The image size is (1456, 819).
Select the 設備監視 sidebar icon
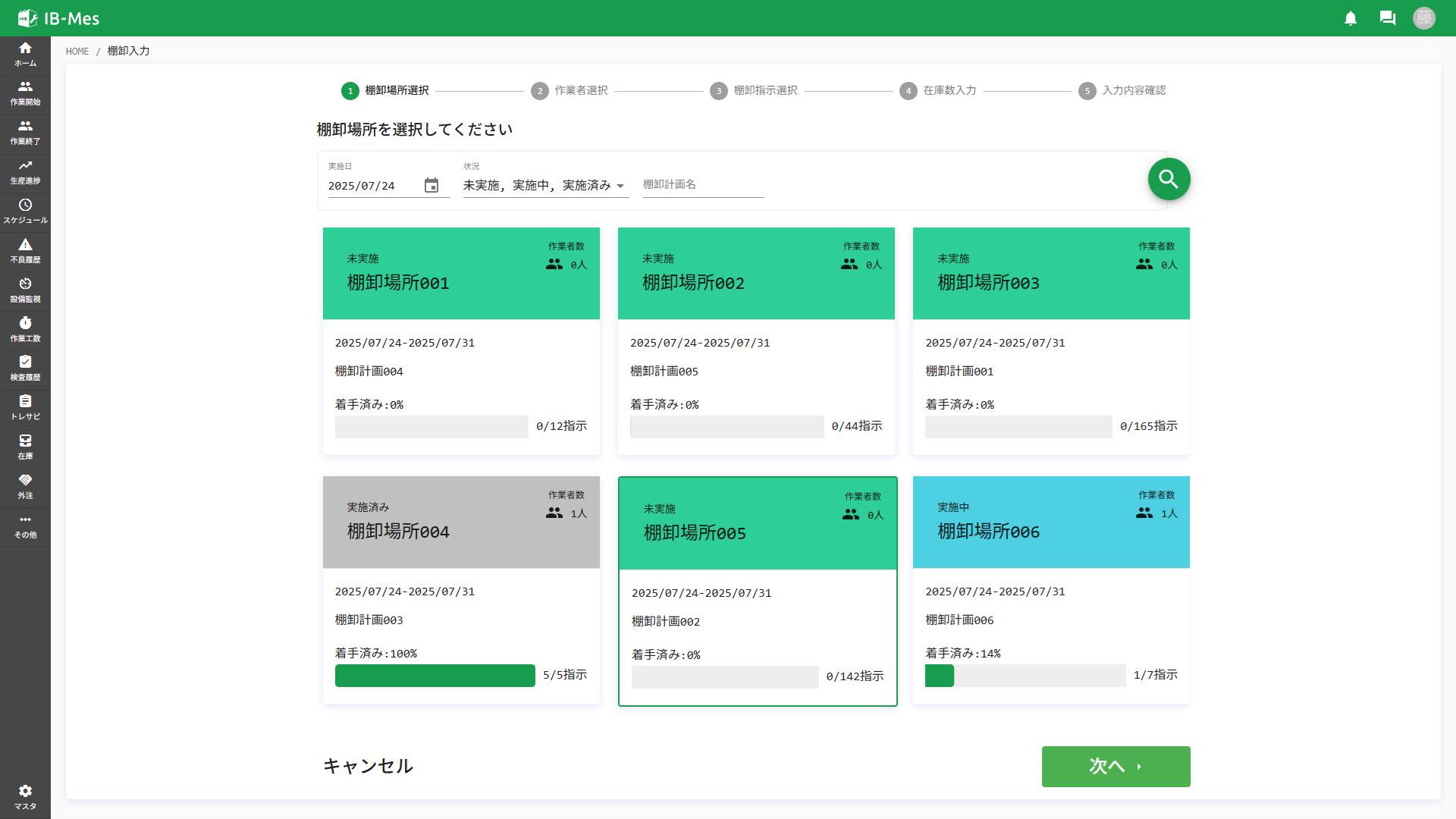click(25, 288)
